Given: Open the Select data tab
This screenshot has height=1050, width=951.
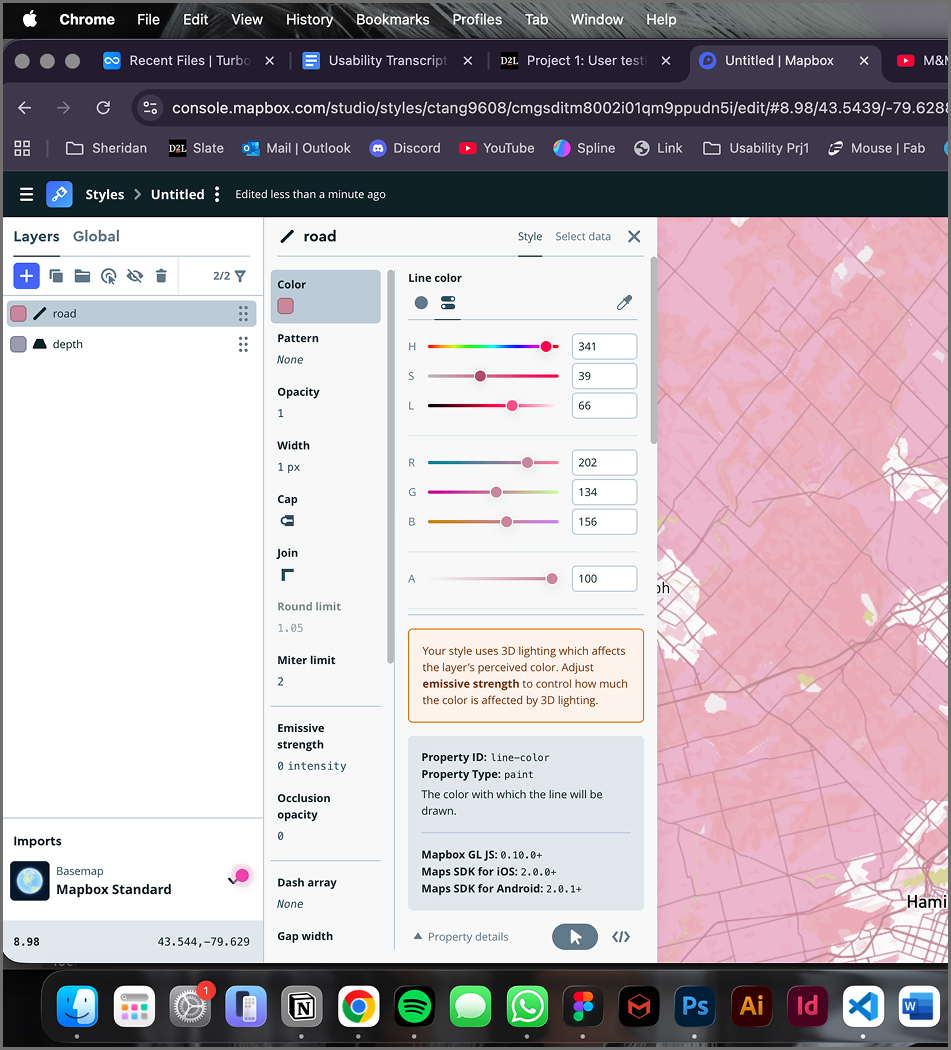Looking at the screenshot, I should [583, 237].
